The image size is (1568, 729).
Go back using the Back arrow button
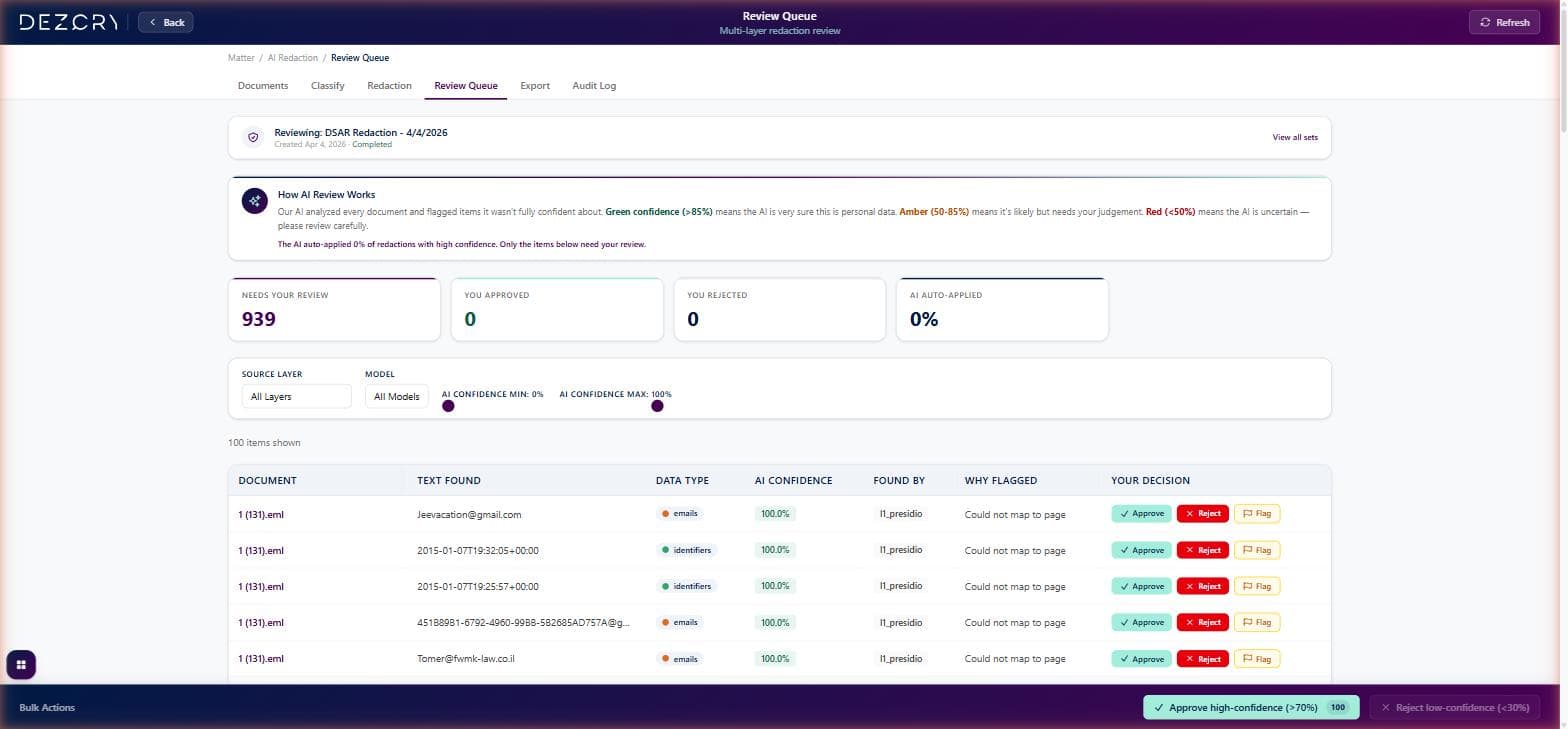pyautogui.click(x=166, y=22)
